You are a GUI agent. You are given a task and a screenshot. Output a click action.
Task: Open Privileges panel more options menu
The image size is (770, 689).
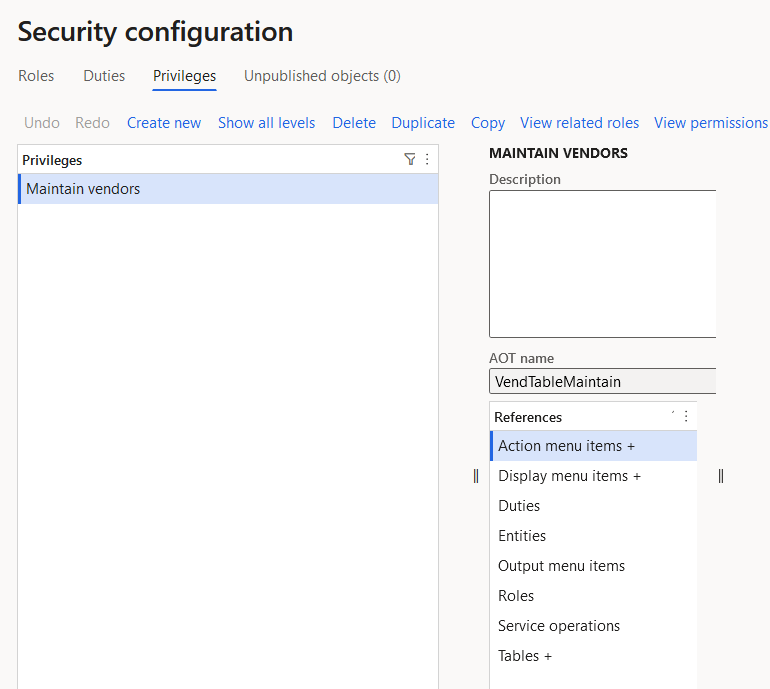point(427,159)
